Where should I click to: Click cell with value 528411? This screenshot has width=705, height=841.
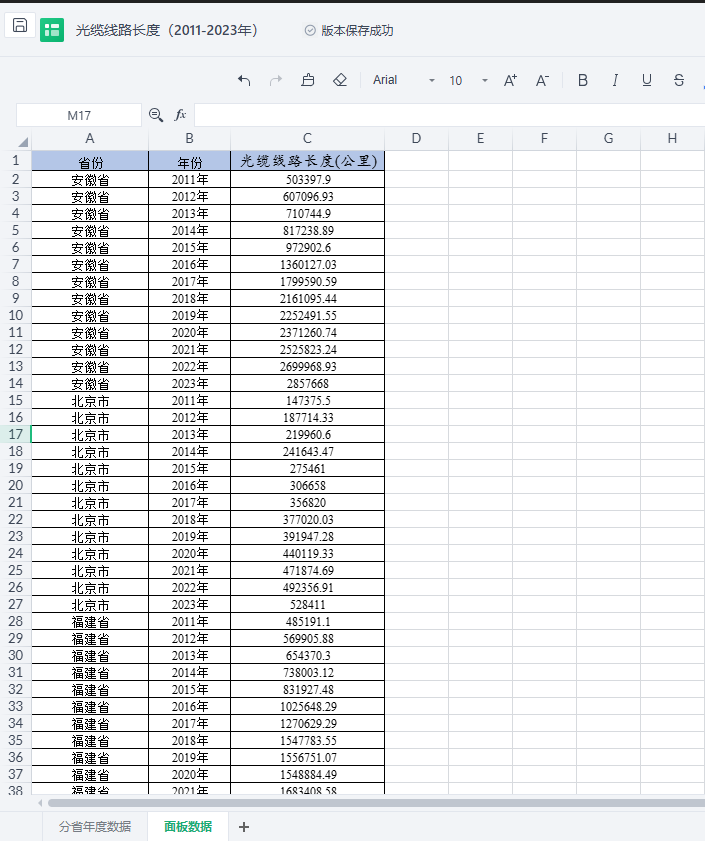click(x=307, y=604)
